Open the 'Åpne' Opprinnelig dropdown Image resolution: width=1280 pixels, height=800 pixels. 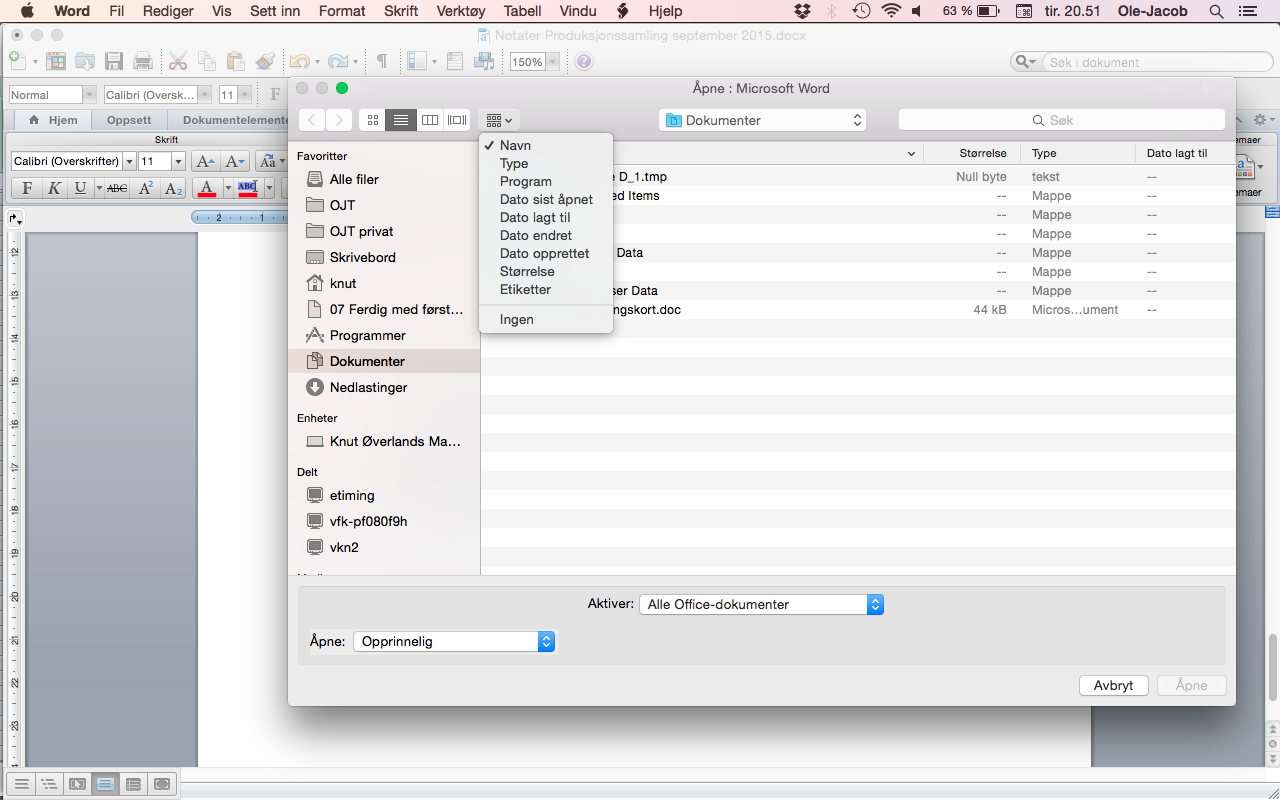[x=454, y=641]
